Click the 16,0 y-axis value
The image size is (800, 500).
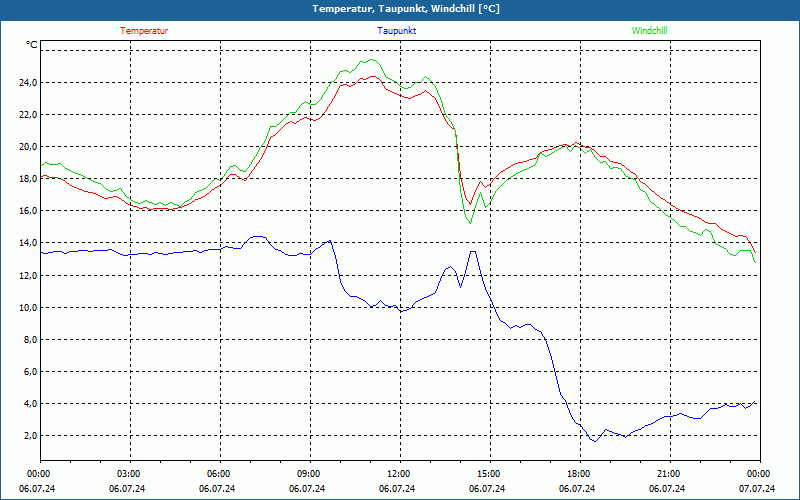coord(28,211)
